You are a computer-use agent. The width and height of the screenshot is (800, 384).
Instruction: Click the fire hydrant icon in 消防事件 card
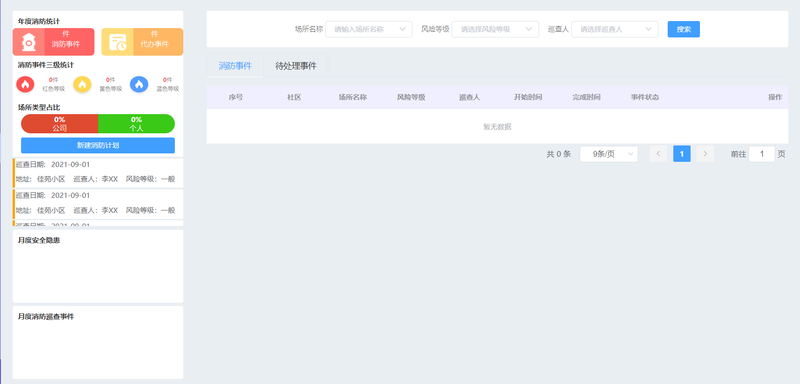click(29, 42)
